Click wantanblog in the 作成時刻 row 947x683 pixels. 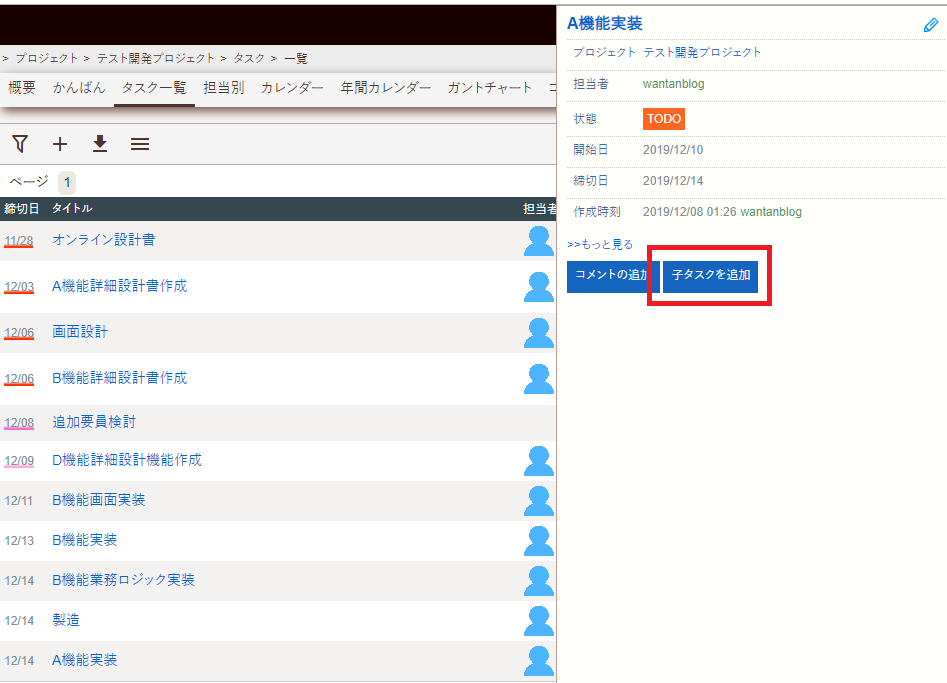[x=771, y=212]
